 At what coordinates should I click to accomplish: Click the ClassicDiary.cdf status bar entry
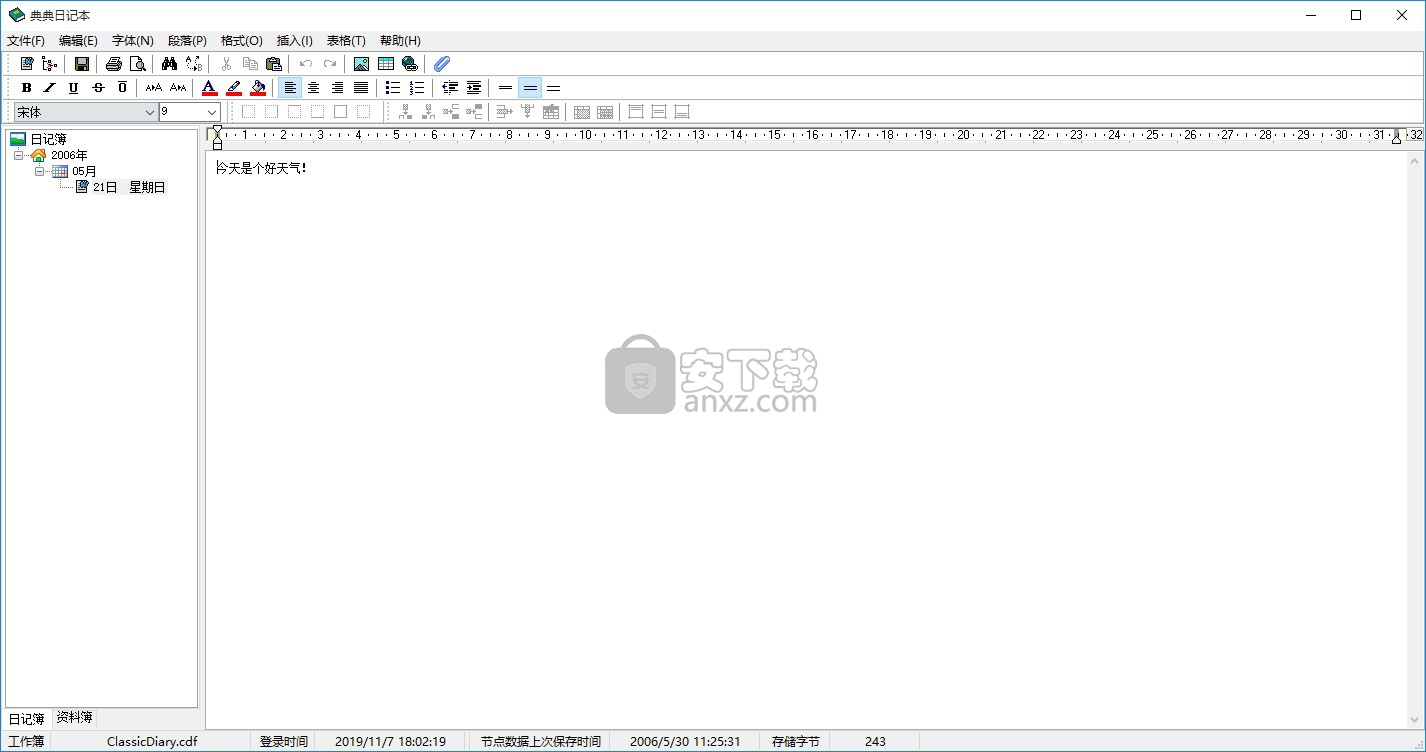[x=152, y=742]
